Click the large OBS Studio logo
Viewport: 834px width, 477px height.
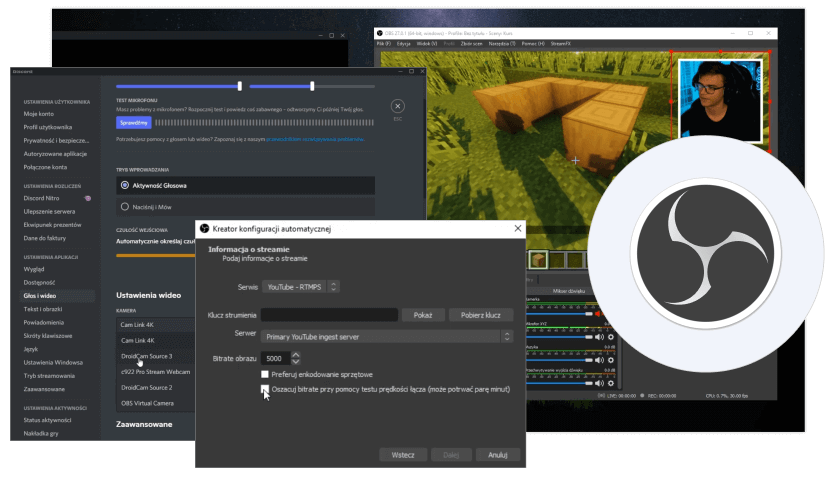706,253
